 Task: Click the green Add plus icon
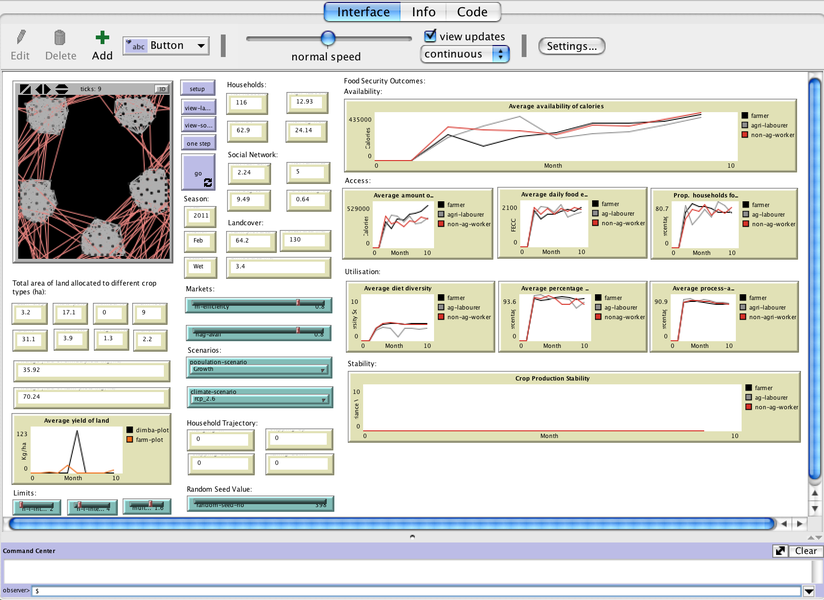click(x=102, y=38)
